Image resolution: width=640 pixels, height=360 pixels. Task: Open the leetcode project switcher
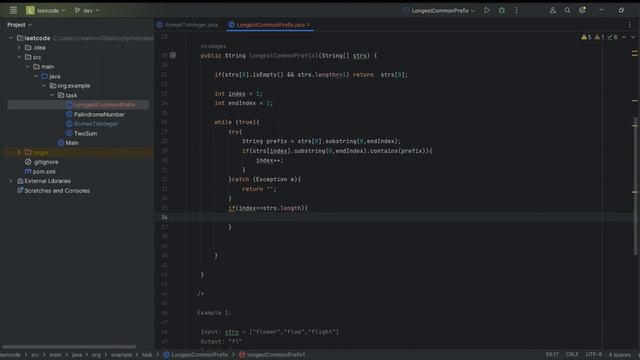(46, 11)
